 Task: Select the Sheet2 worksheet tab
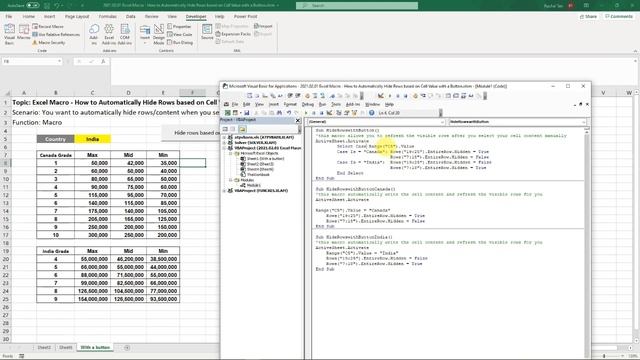(x=44, y=348)
